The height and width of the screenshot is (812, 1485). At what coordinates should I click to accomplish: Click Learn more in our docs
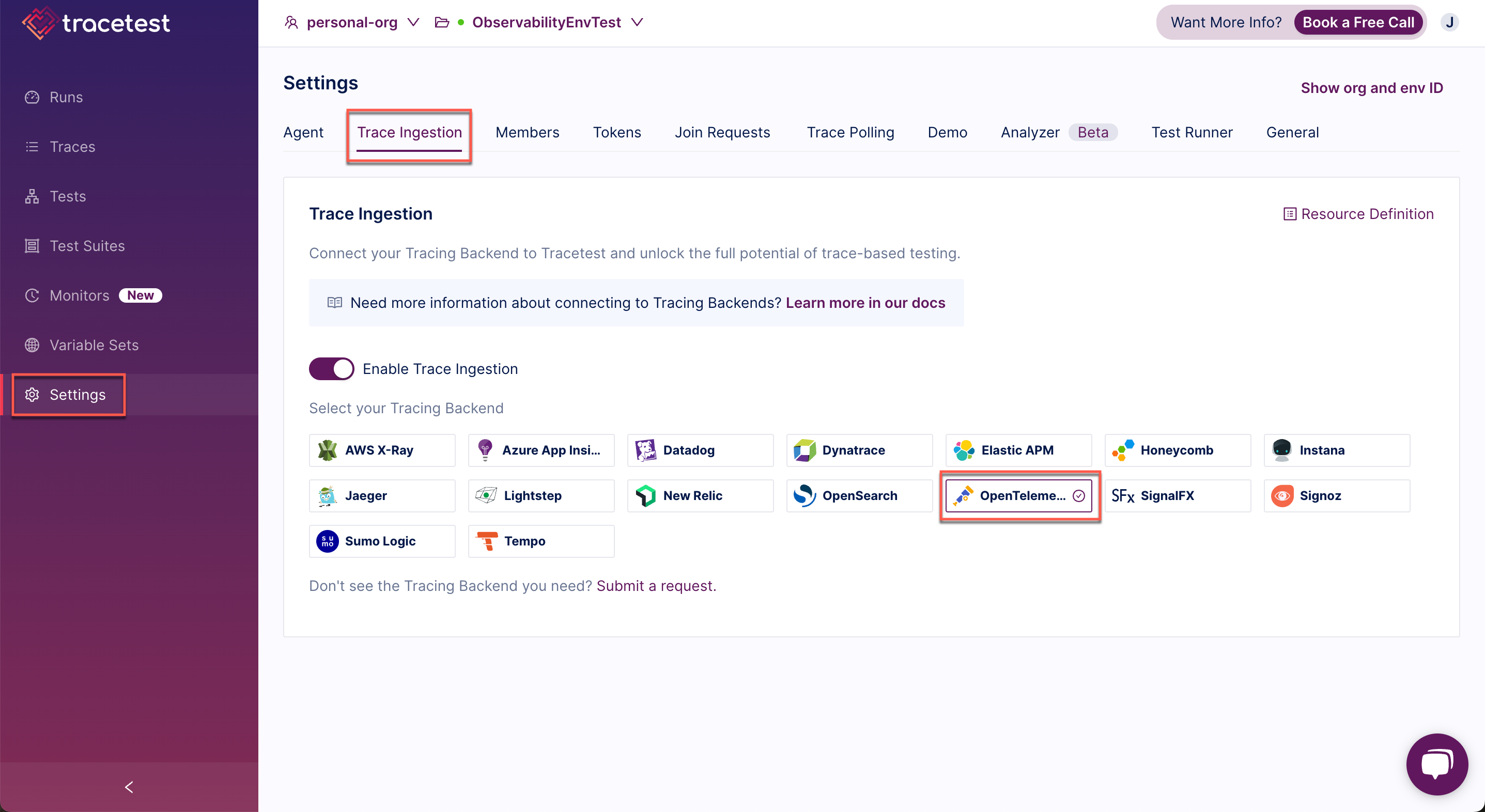tap(865, 303)
